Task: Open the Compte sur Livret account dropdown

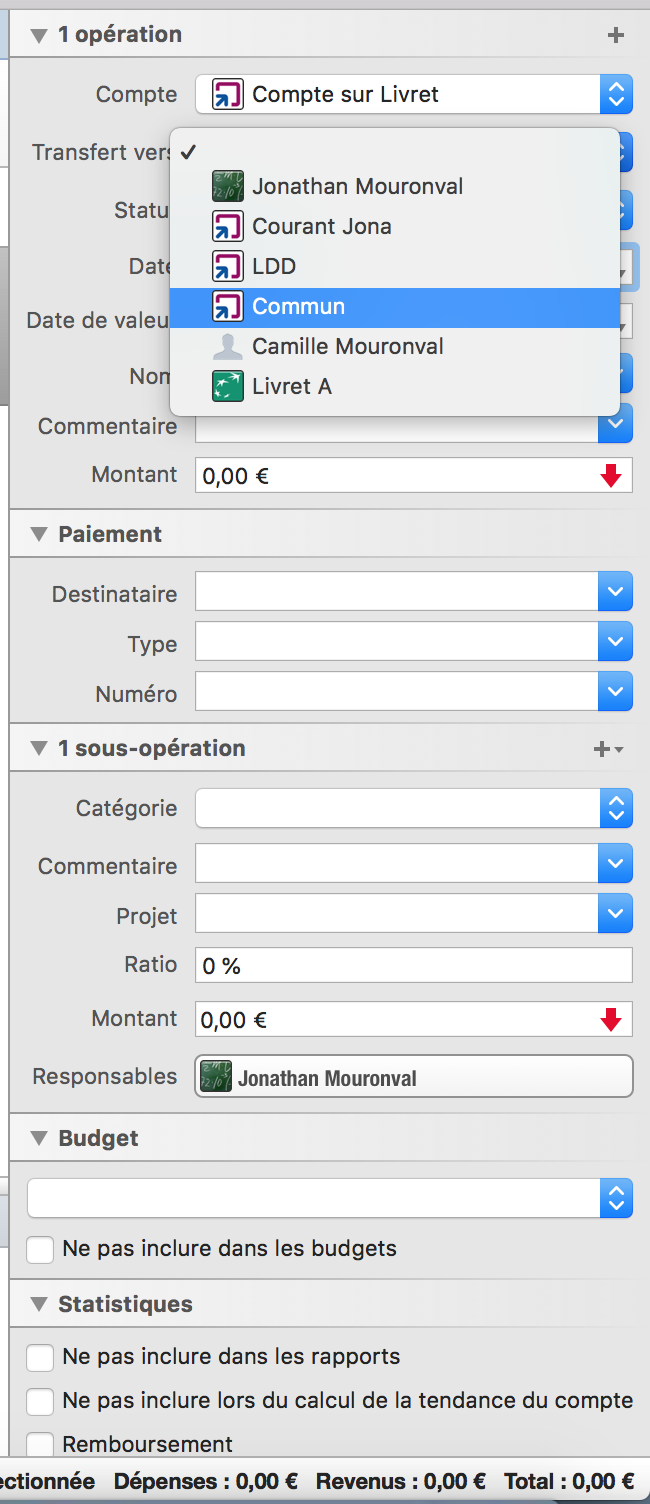Action: [414, 95]
